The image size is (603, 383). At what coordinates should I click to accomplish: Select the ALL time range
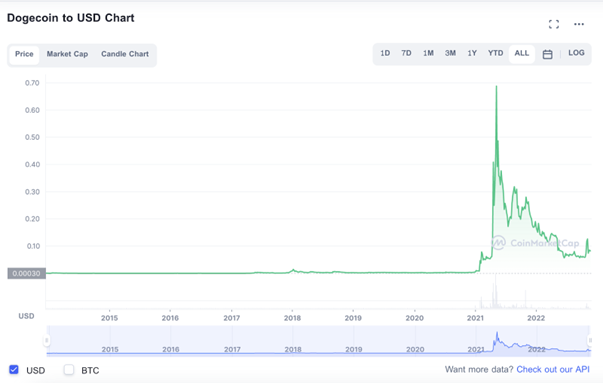pyautogui.click(x=522, y=53)
